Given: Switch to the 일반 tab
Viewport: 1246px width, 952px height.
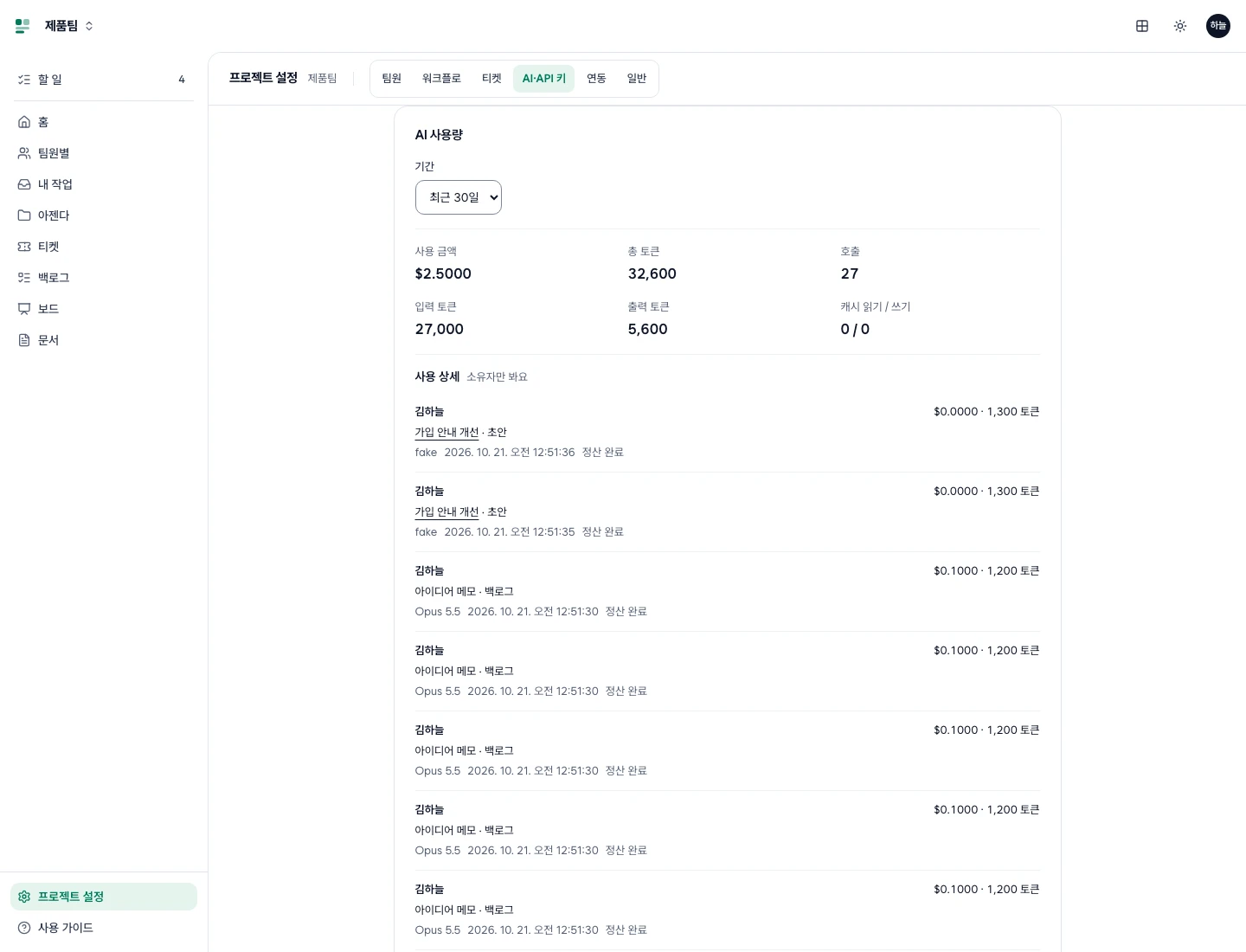Looking at the screenshot, I should 637,79.
